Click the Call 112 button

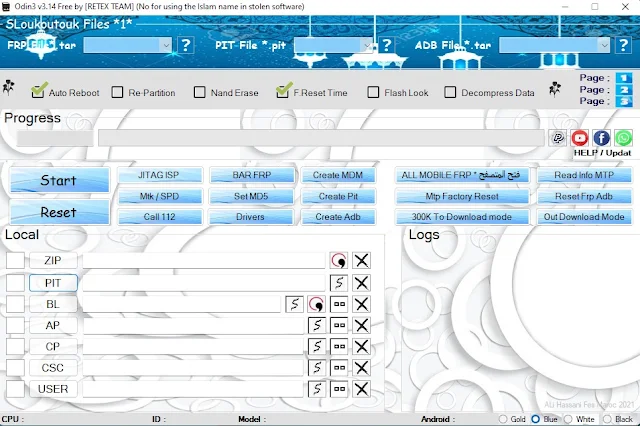[160, 217]
